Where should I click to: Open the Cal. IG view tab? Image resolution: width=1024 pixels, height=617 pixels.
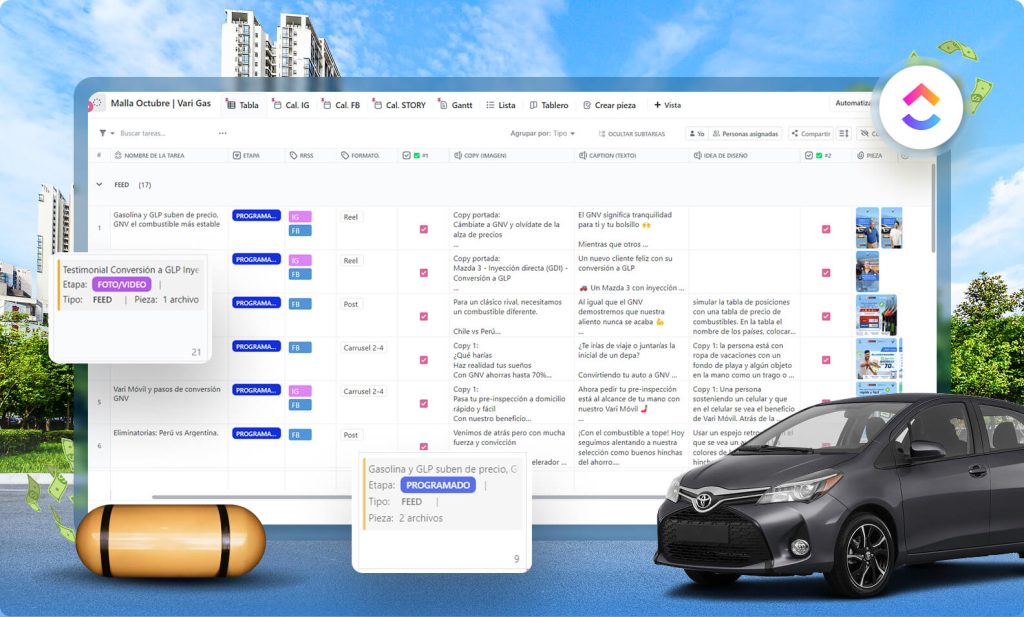pyautogui.click(x=291, y=105)
